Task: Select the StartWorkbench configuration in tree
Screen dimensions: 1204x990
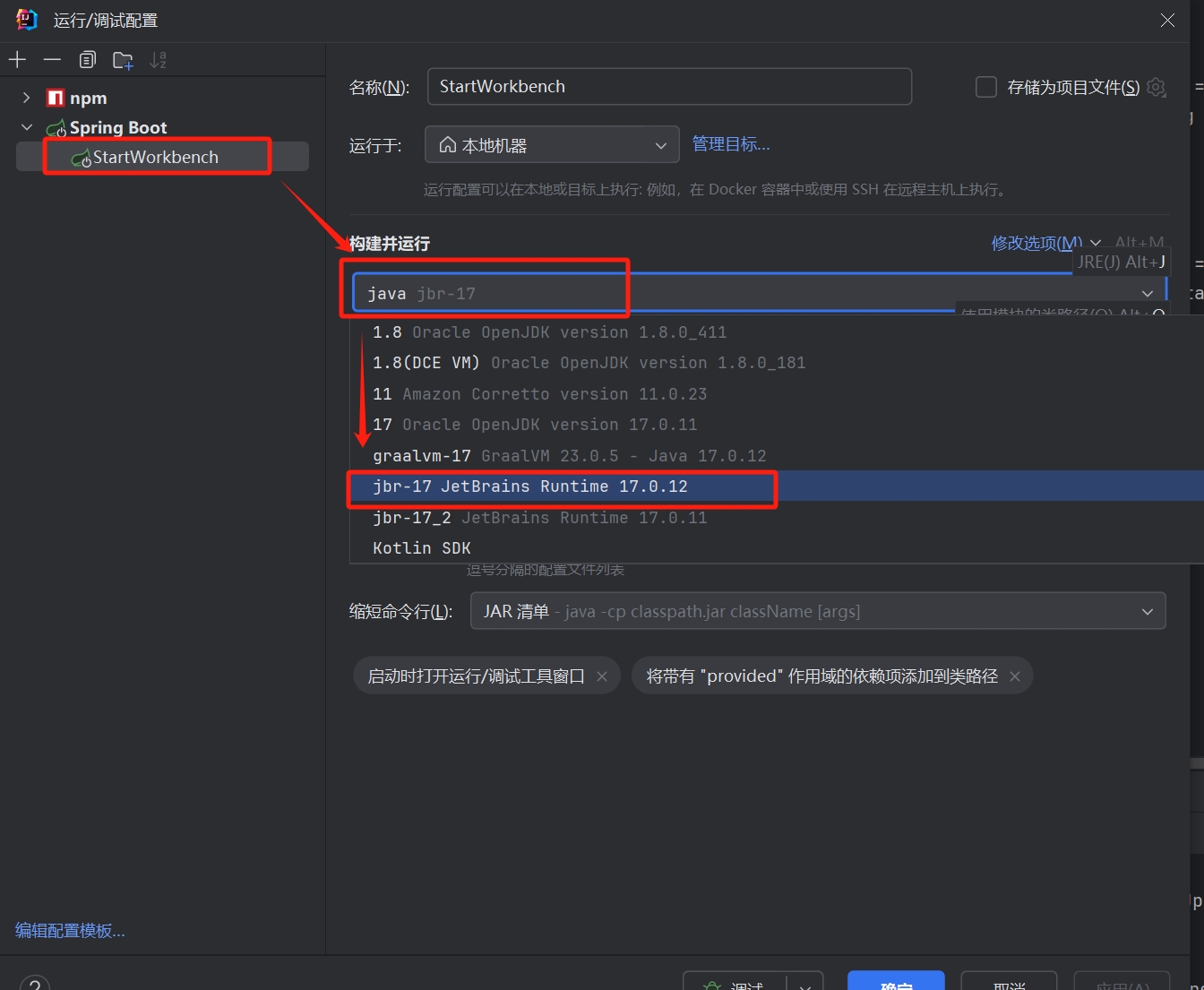Action: pos(163,157)
